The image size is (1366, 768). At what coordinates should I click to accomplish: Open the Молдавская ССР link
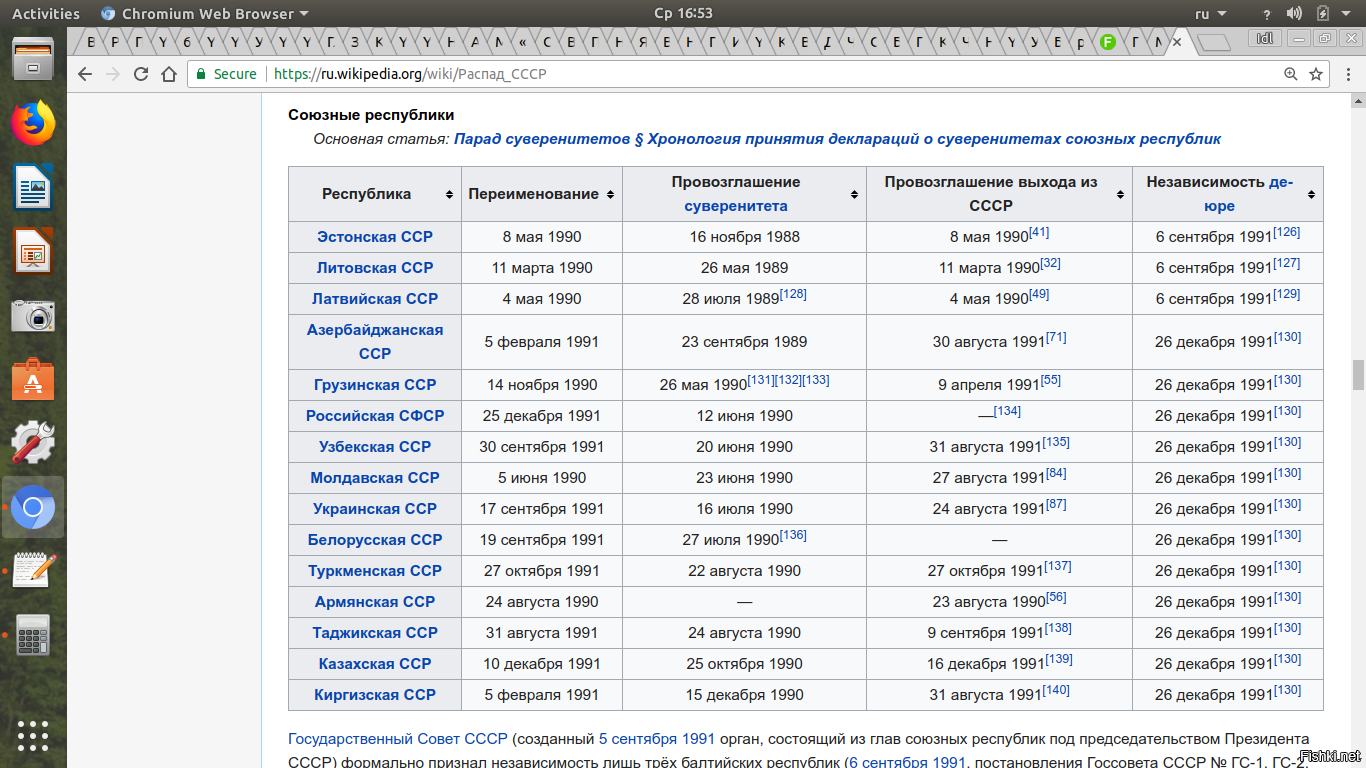tap(375, 478)
